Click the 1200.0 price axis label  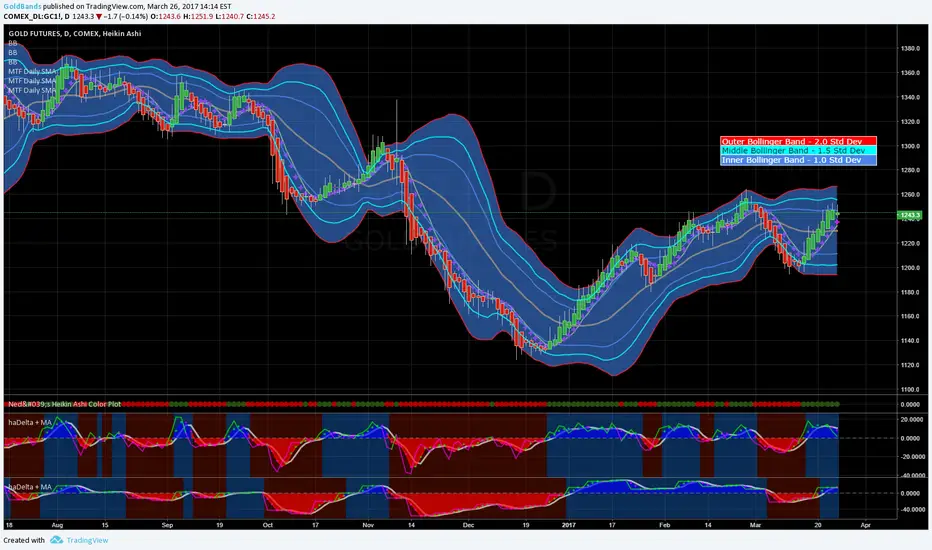pyautogui.click(x=910, y=268)
